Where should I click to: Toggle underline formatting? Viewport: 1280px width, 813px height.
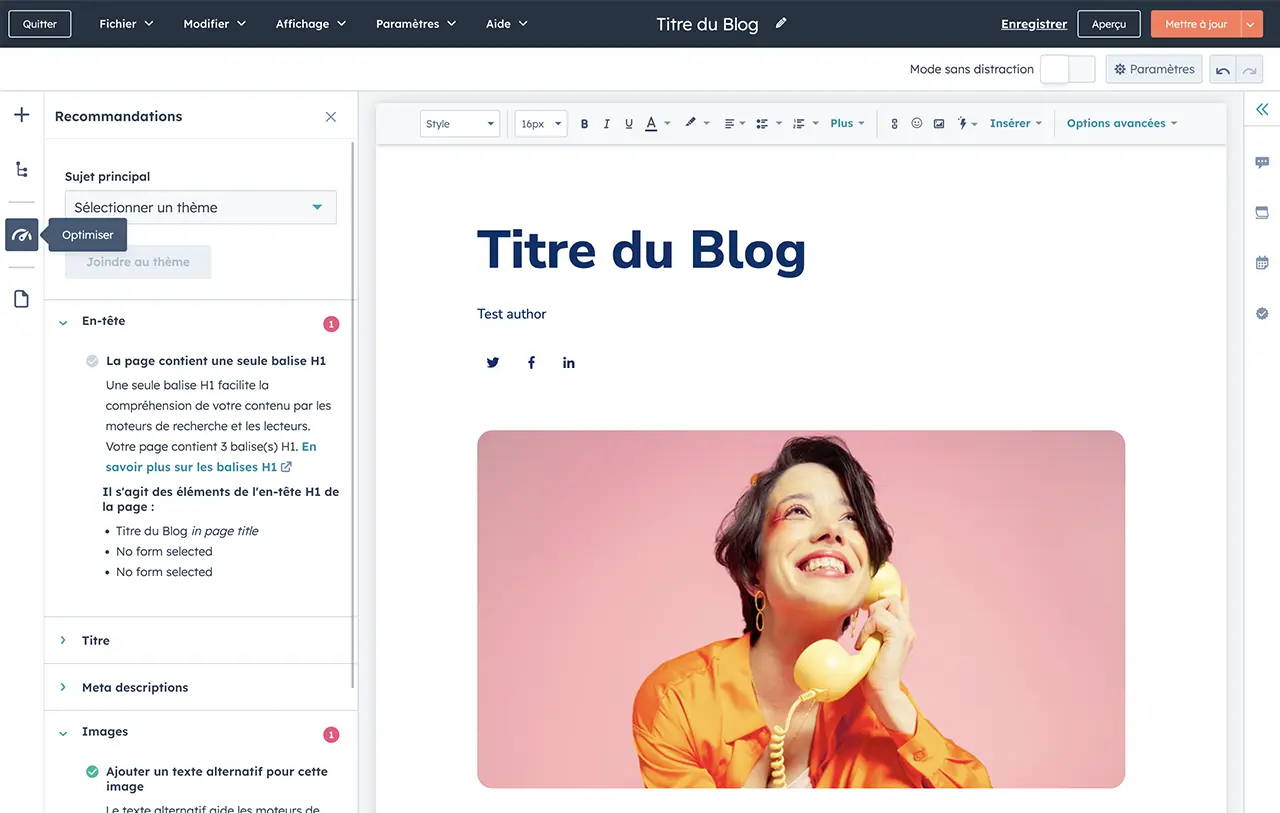629,124
